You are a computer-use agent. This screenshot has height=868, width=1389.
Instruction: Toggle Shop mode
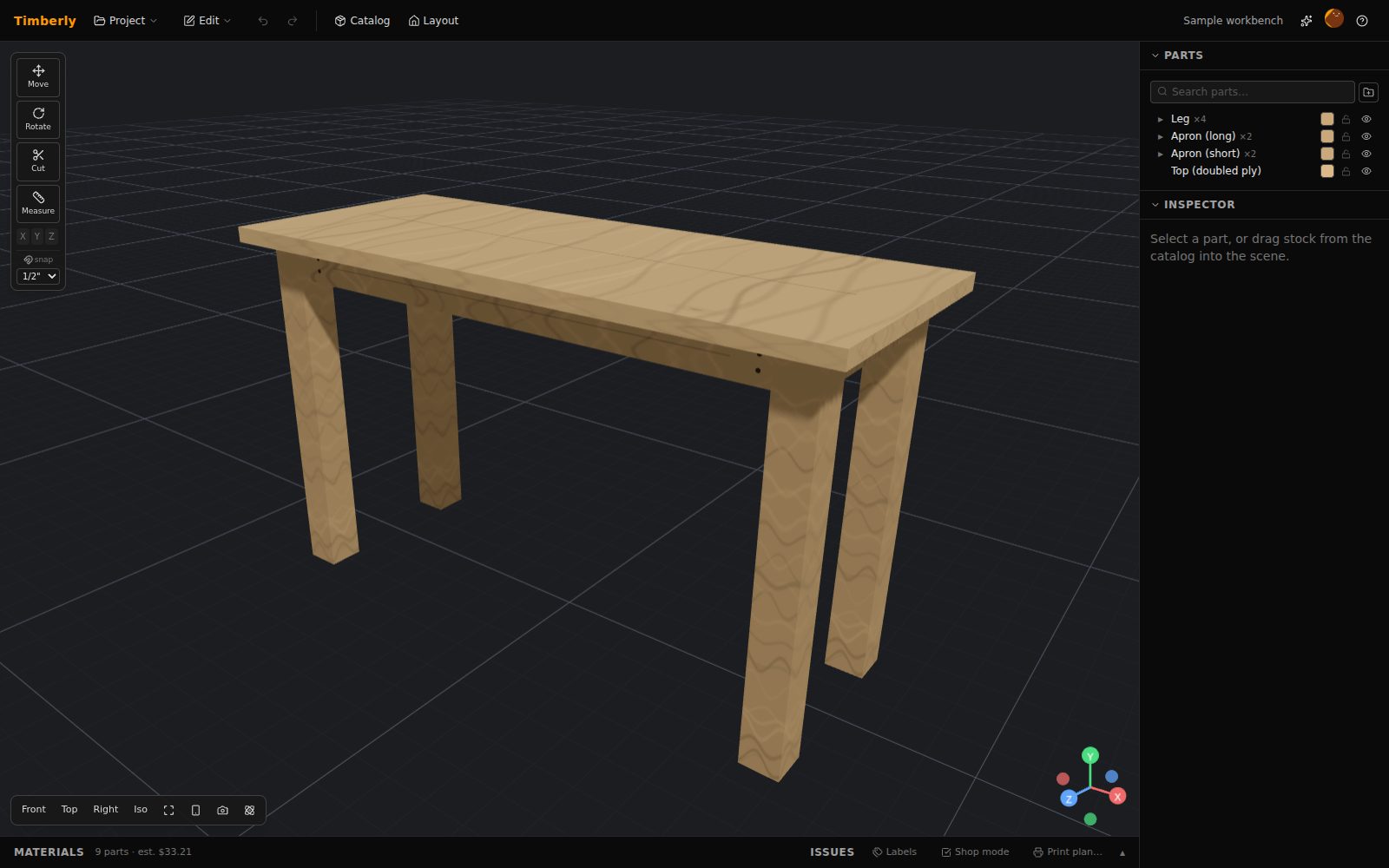click(975, 852)
